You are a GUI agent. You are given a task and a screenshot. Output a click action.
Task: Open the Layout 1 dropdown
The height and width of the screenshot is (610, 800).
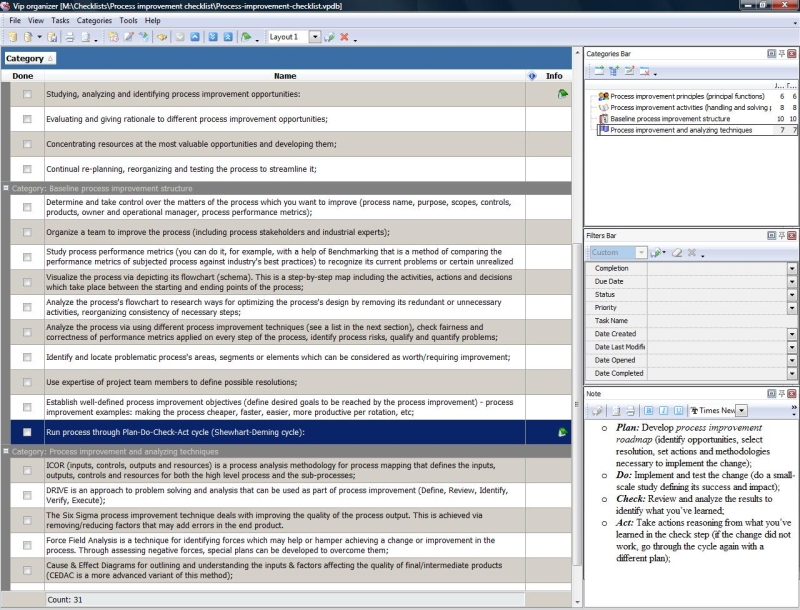314,37
